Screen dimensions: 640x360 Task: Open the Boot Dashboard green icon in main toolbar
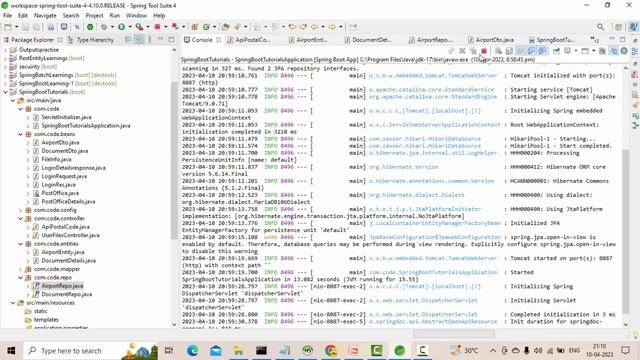point(90,27)
